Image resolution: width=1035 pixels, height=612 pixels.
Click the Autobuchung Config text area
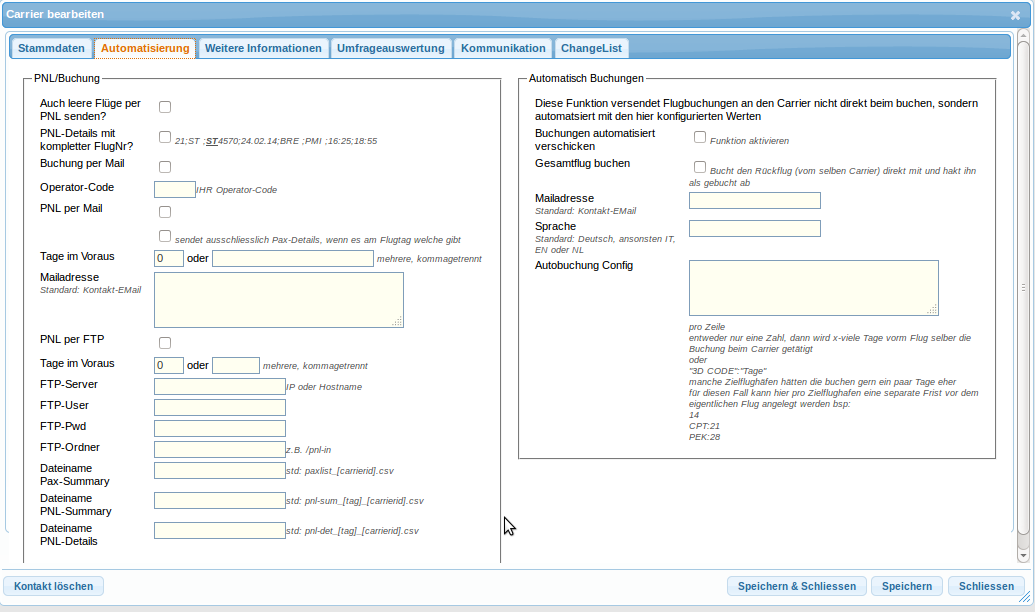click(x=813, y=287)
